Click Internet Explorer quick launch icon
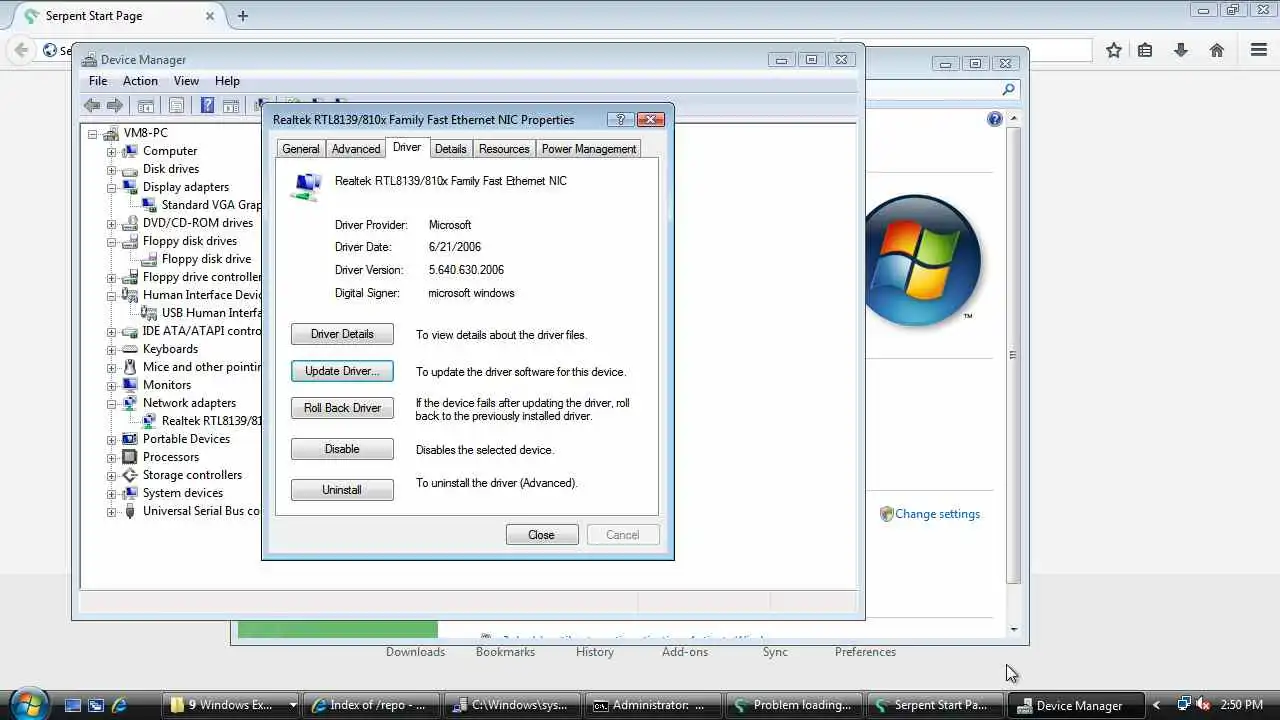This screenshot has height=720, width=1280. pos(119,705)
